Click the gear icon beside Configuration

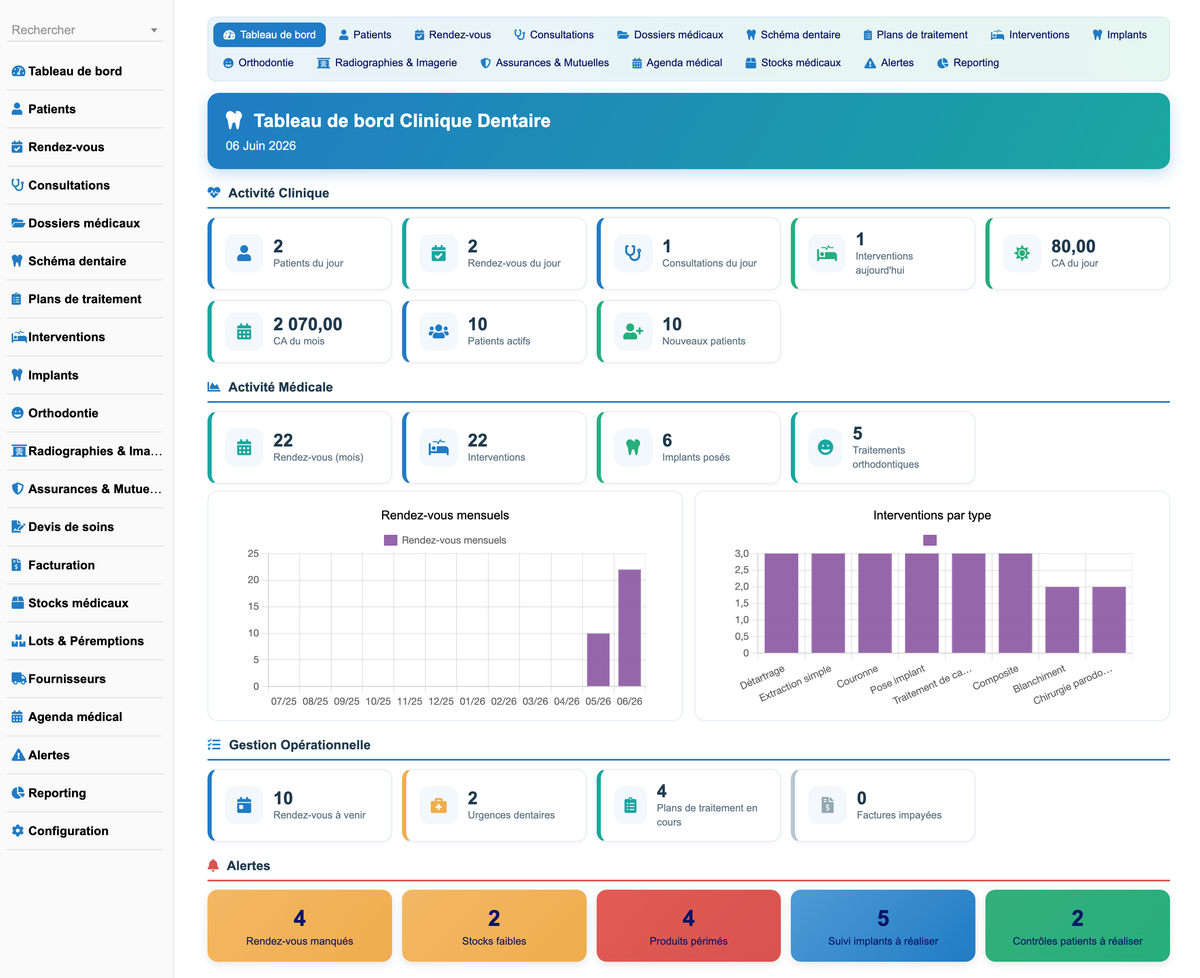point(17,831)
